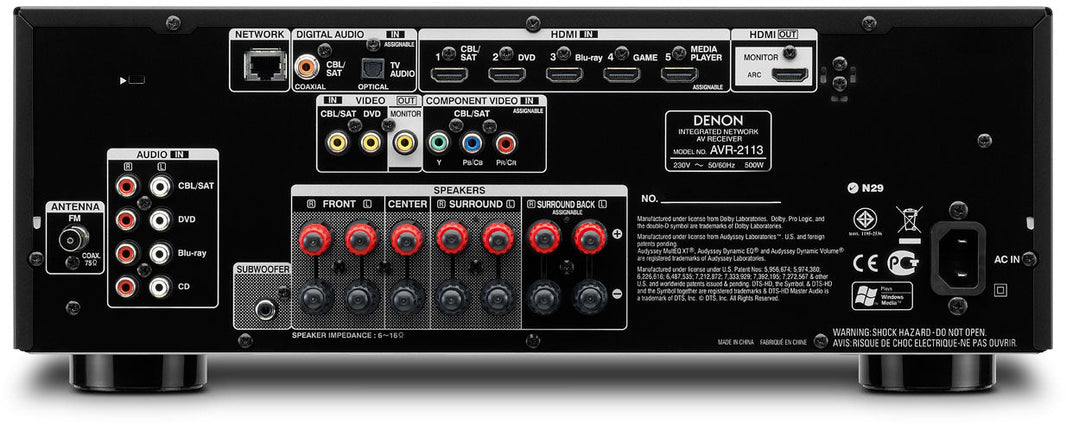
Task: Click the AC IN power socket
Action: click(958, 257)
